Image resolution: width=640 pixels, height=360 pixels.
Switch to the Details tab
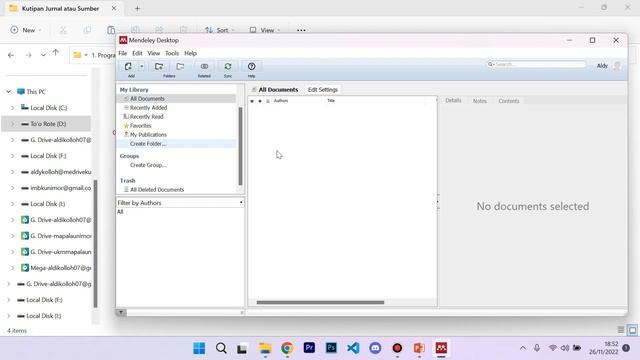point(453,101)
